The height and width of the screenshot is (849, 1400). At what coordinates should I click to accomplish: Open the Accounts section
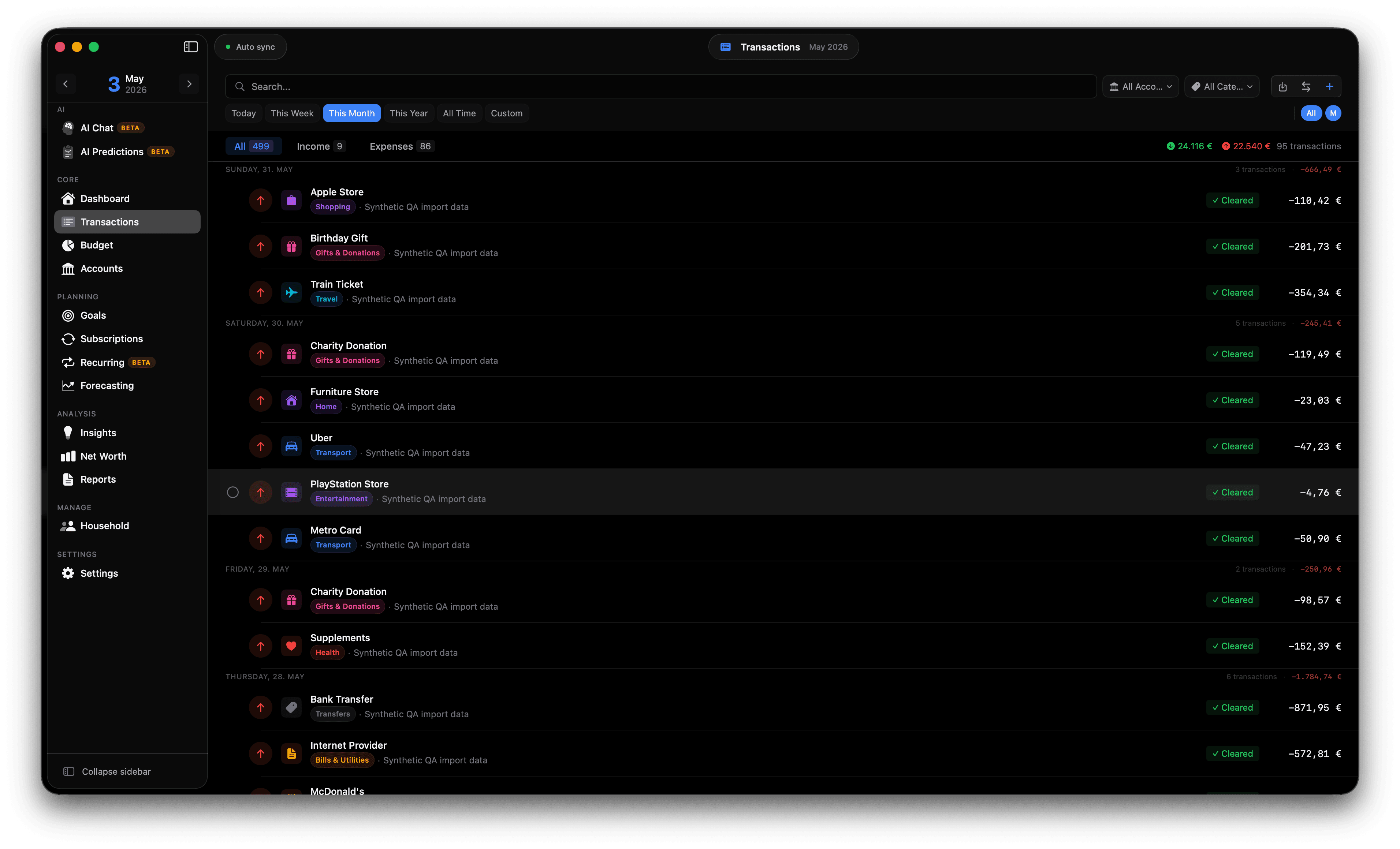pyautogui.click(x=127, y=268)
